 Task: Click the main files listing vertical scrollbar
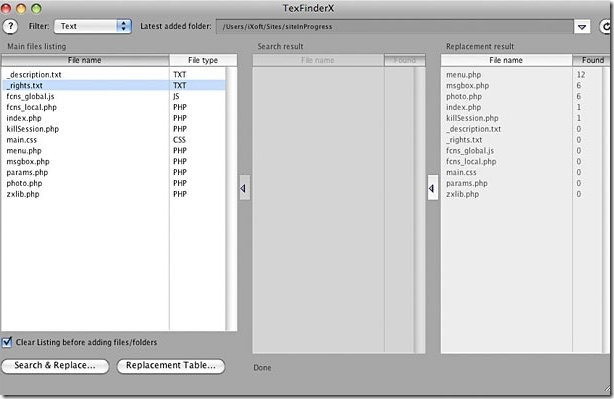231,199
